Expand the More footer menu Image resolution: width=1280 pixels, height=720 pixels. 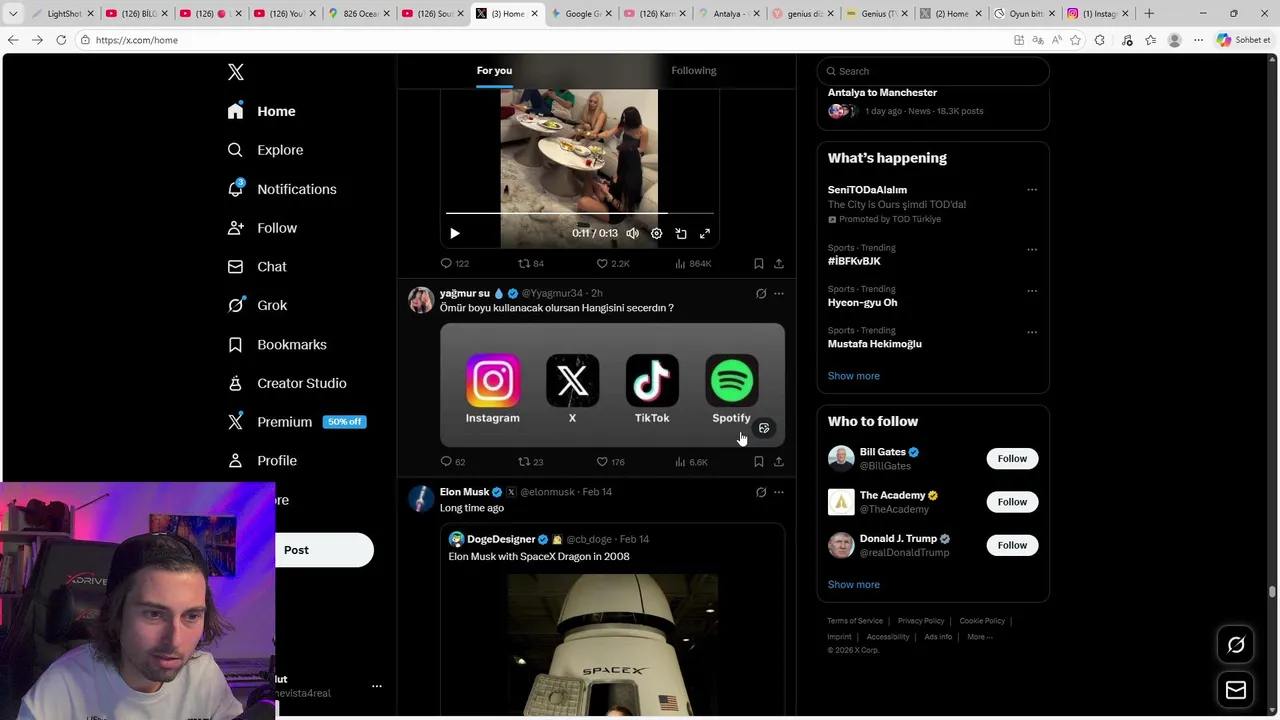(x=979, y=637)
